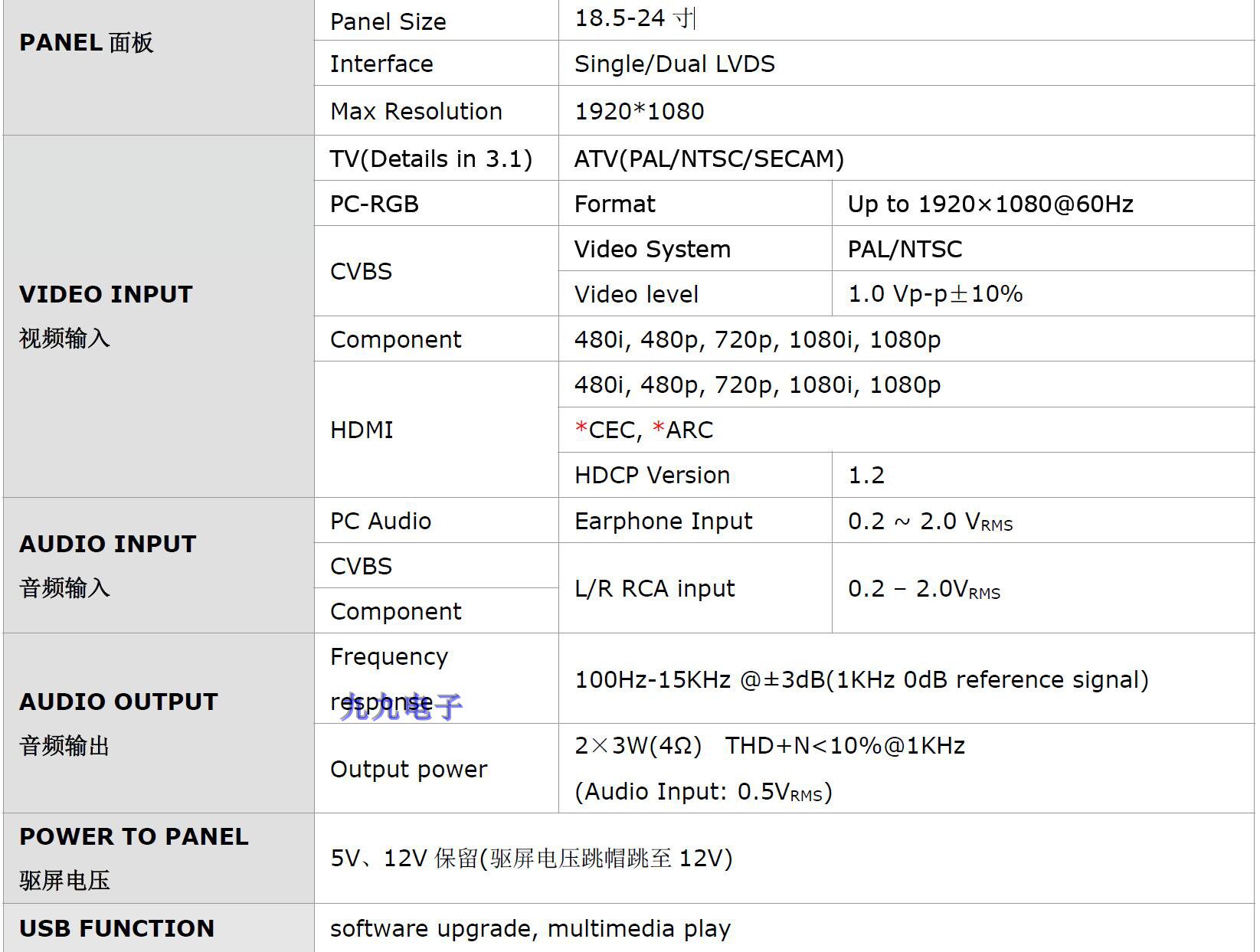The image size is (1260, 952).
Task: Select the Video System cell
Action: pyautogui.click(x=652, y=249)
